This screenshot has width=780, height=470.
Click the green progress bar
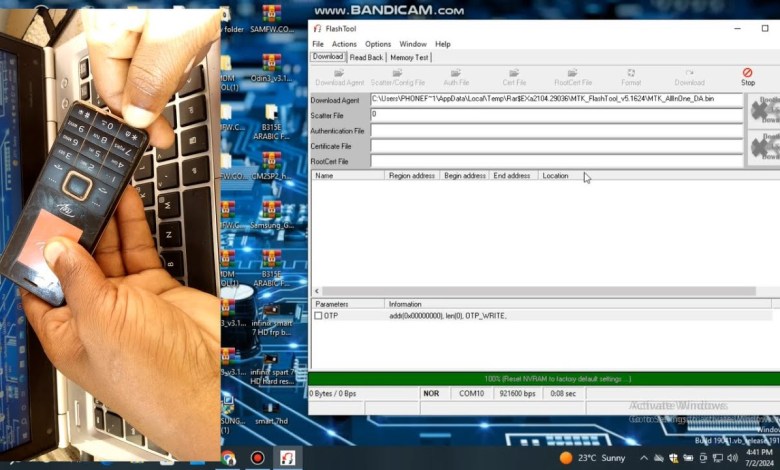tap(544, 379)
